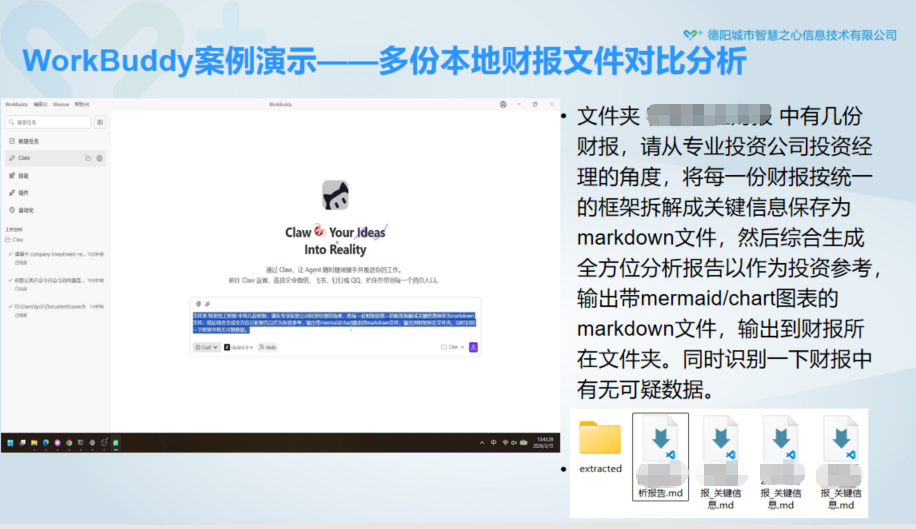Open the Claw folder dropdown in prompt box
Screen dimensions: 916x529
click(x=453, y=347)
